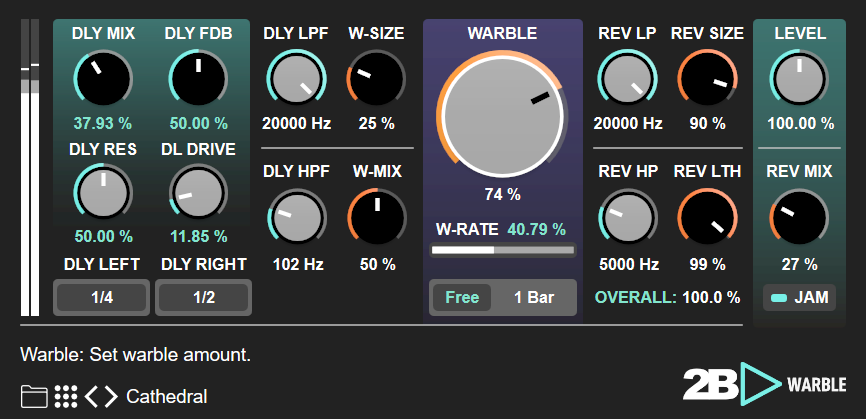
Task: Click the REV LP knob
Action: [x=627, y=78]
